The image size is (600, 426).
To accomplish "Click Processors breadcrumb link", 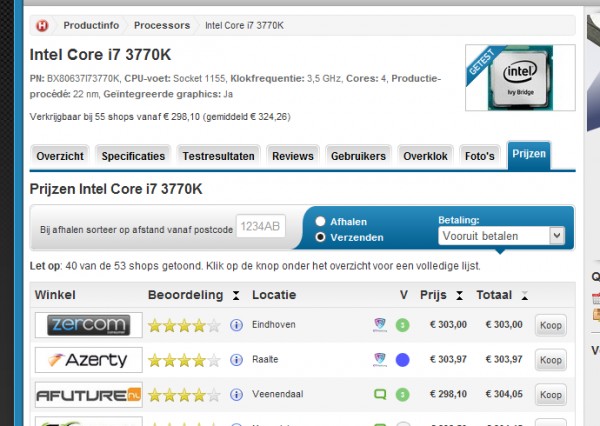I will 162,26.
